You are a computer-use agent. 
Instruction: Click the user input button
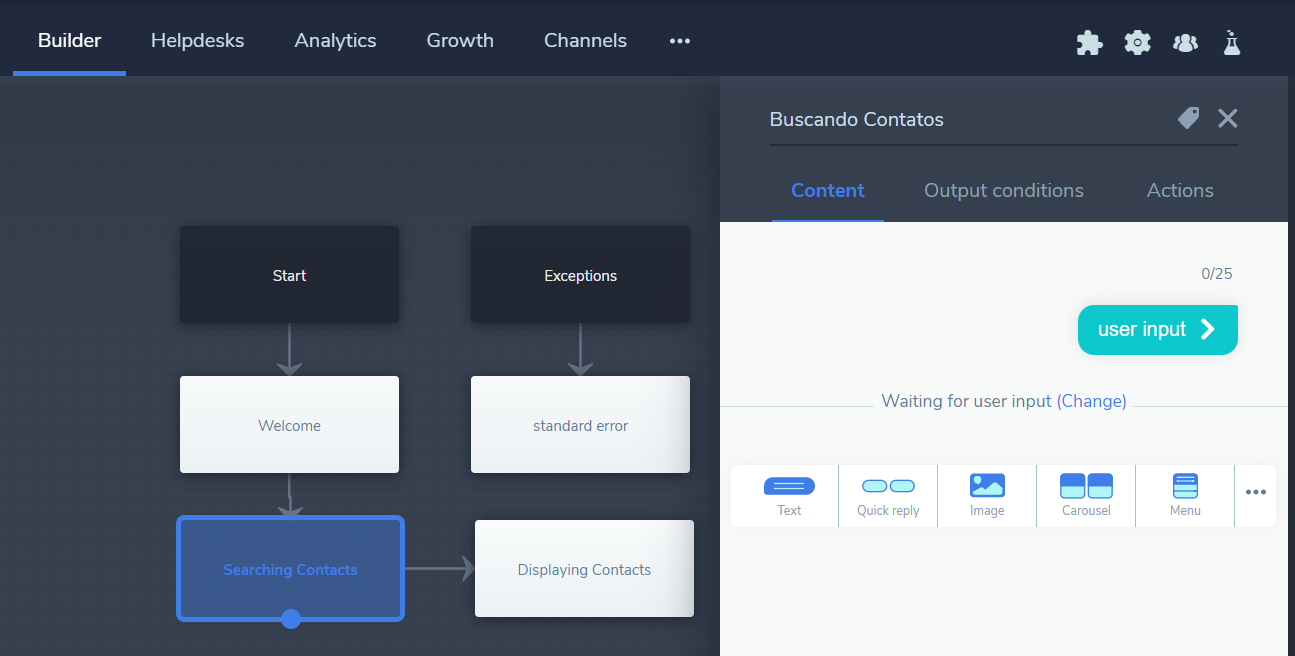point(1157,330)
